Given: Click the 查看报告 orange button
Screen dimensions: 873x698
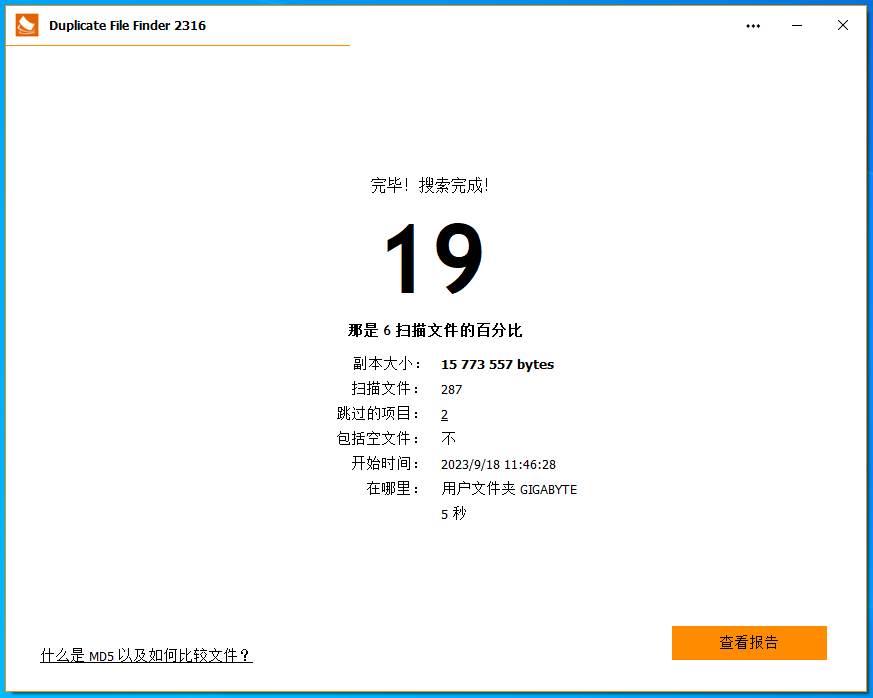Looking at the screenshot, I should [749, 643].
